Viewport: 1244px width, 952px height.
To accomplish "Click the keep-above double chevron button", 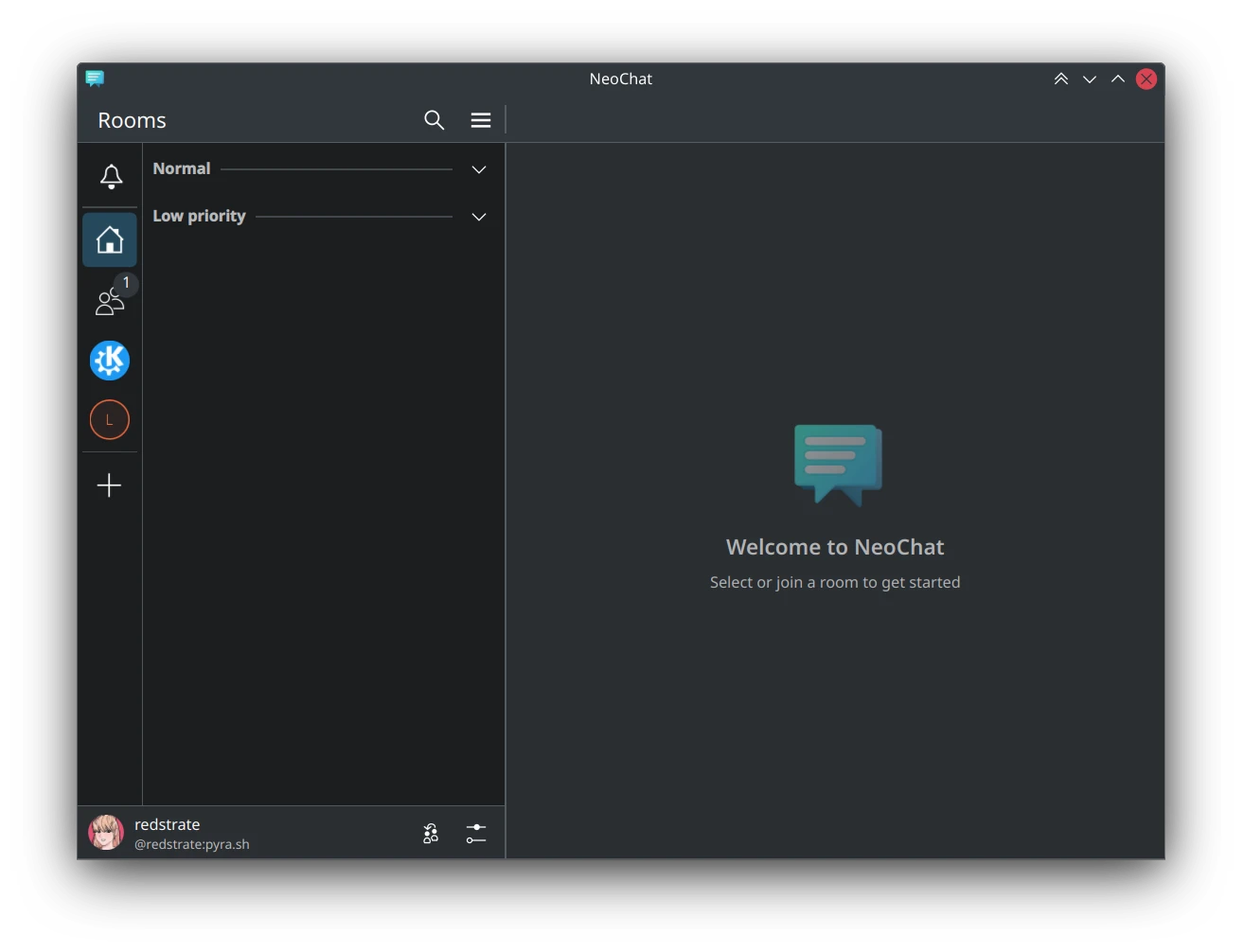I will tap(1061, 79).
